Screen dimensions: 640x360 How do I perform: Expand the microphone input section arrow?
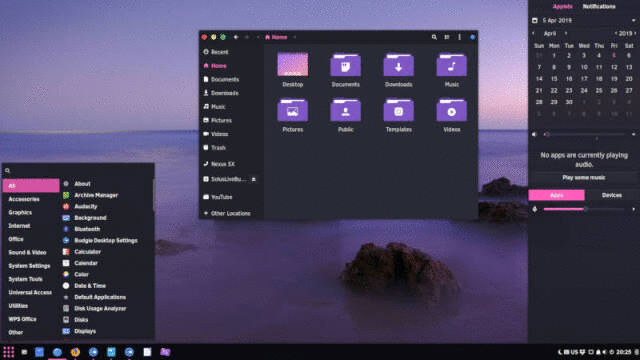tap(633, 209)
